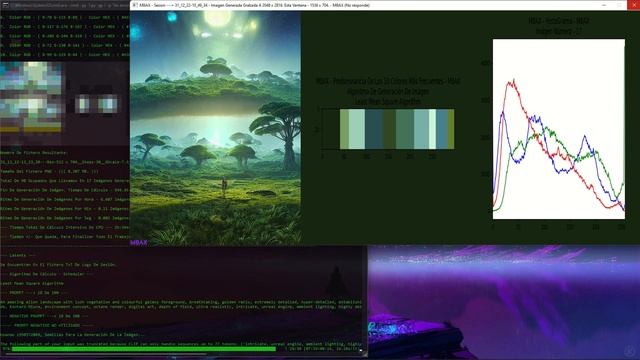
Task: Click the 'Predominancia De Los 10 Colores' chart title
Action: coord(388,81)
